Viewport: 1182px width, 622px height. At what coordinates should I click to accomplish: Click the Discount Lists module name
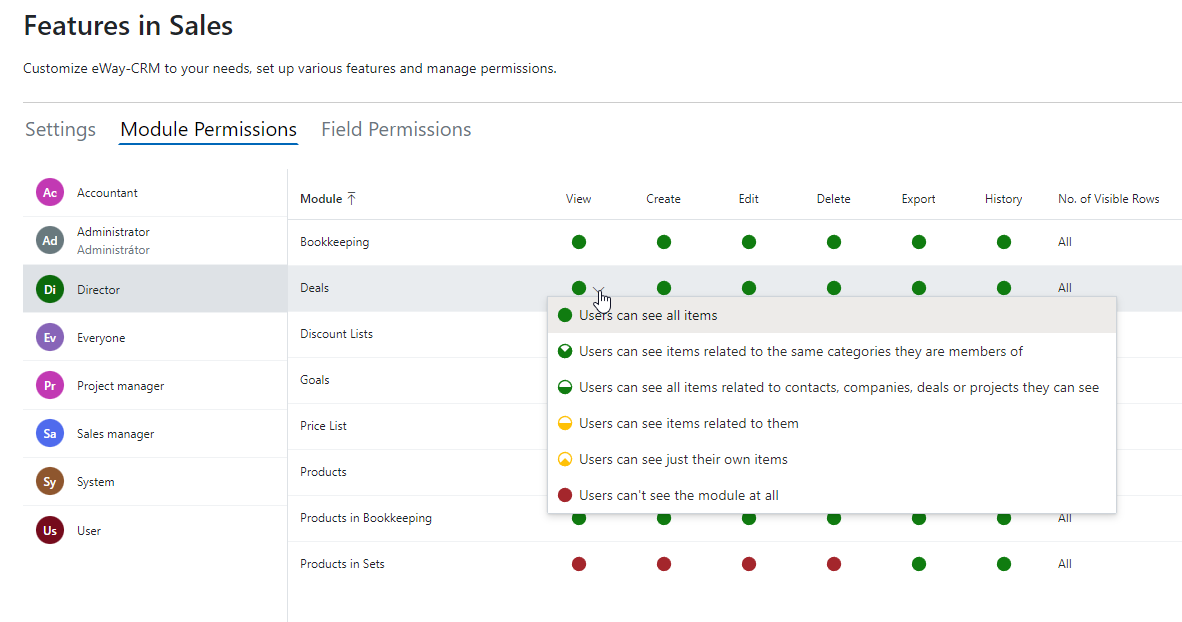[336, 334]
